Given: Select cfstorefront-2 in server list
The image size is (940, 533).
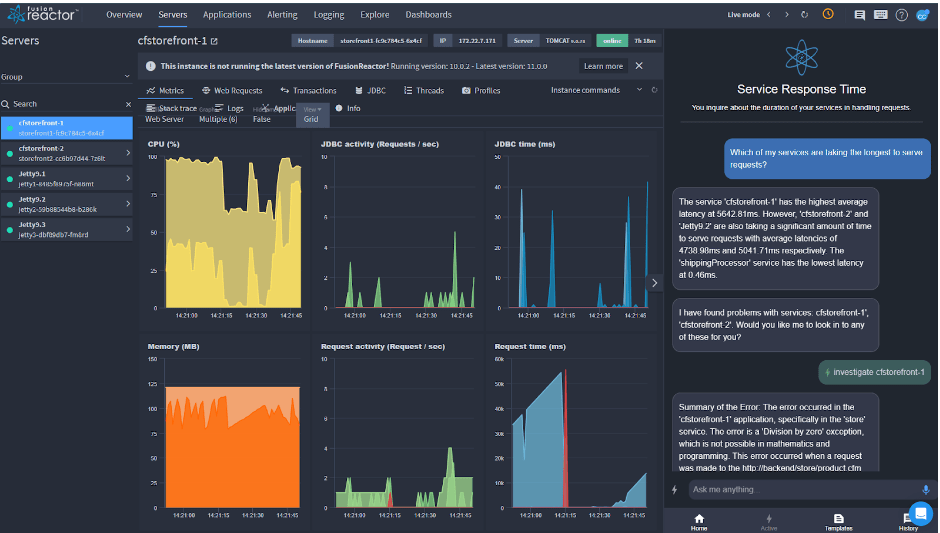Looking at the screenshot, I should pyautogui.click(x=67, y=153).
